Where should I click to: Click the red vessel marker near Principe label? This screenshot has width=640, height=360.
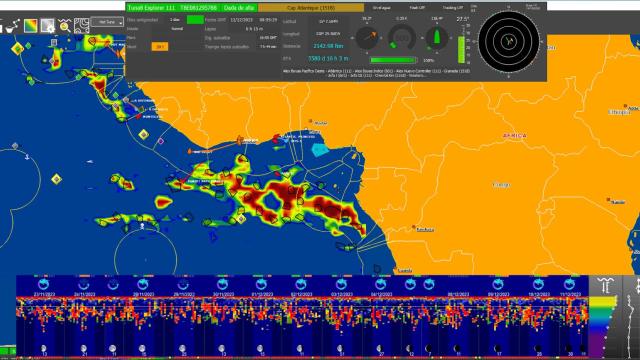coord(276,139)
